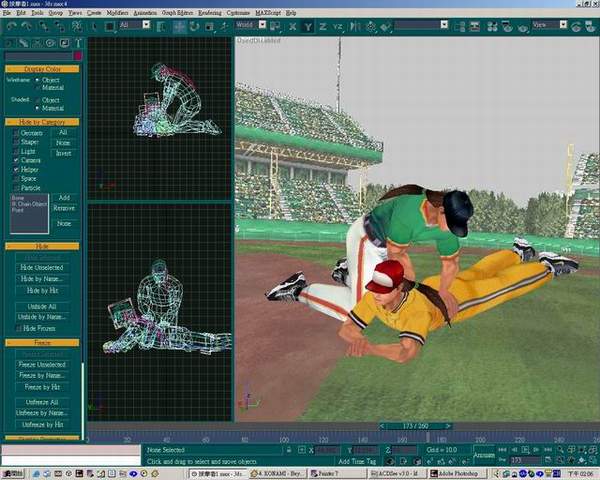Screen dimensions: 600x480
Task: Enable the Hide Frozen checkbox
Action: point(17,328)
